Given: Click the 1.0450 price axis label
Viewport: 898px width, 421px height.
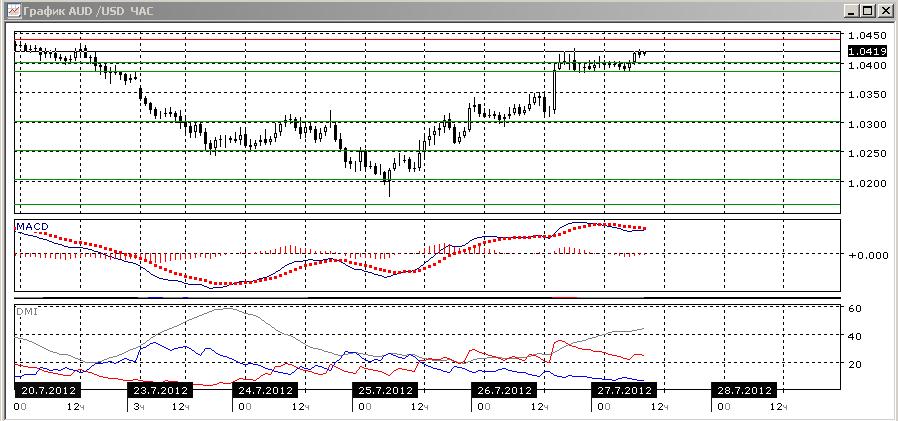Looking at the screenshot, I should click(x=866, y=36).
